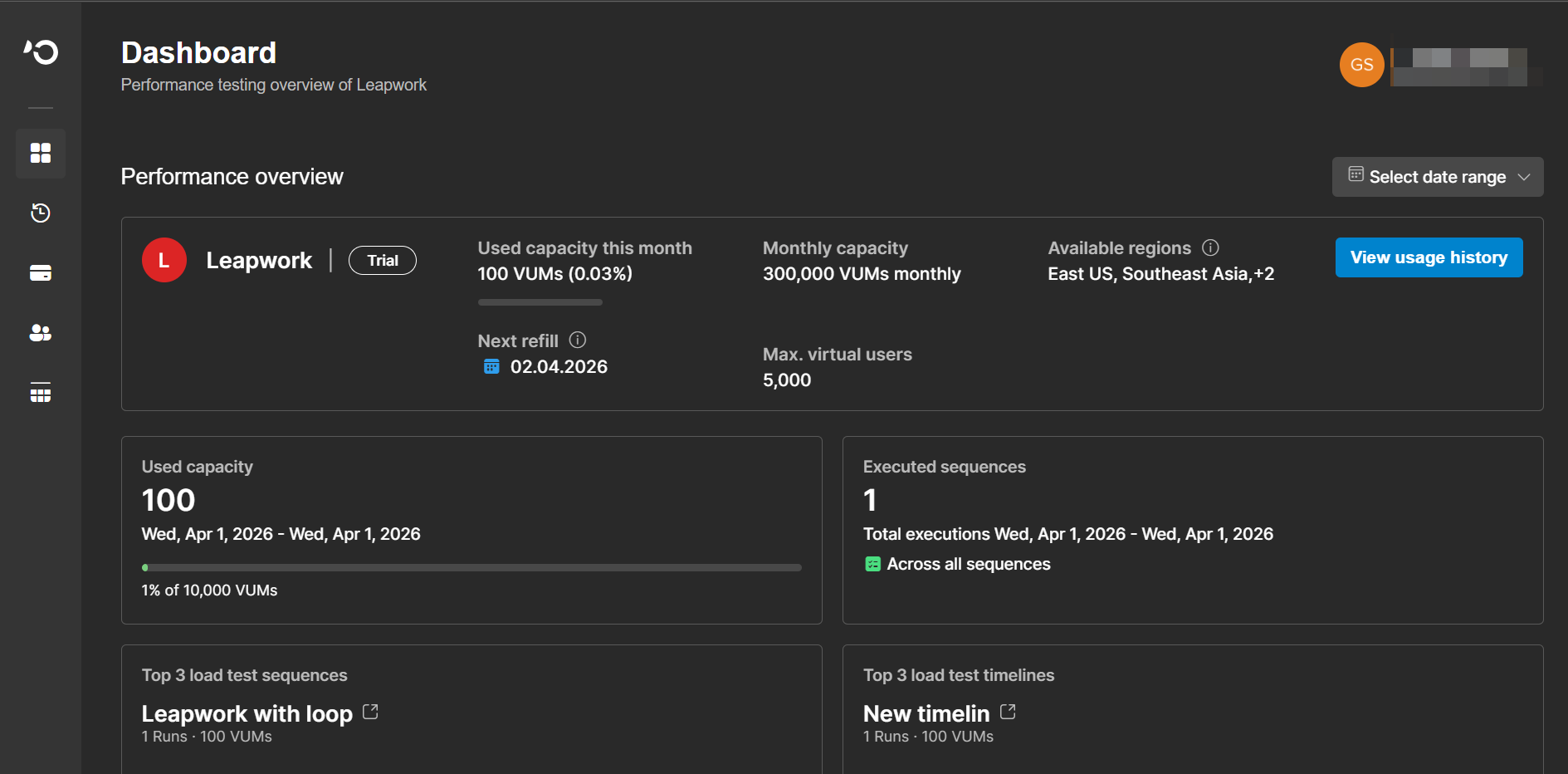Click the red Leapwork L organization icon
Viewport: 1568px width, 774px height.
click(x=164, y=260)
